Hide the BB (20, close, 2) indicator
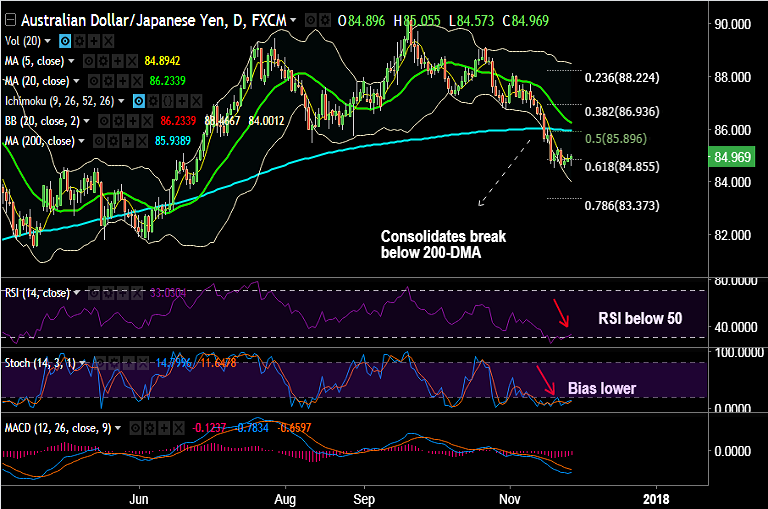 [104, 121]
